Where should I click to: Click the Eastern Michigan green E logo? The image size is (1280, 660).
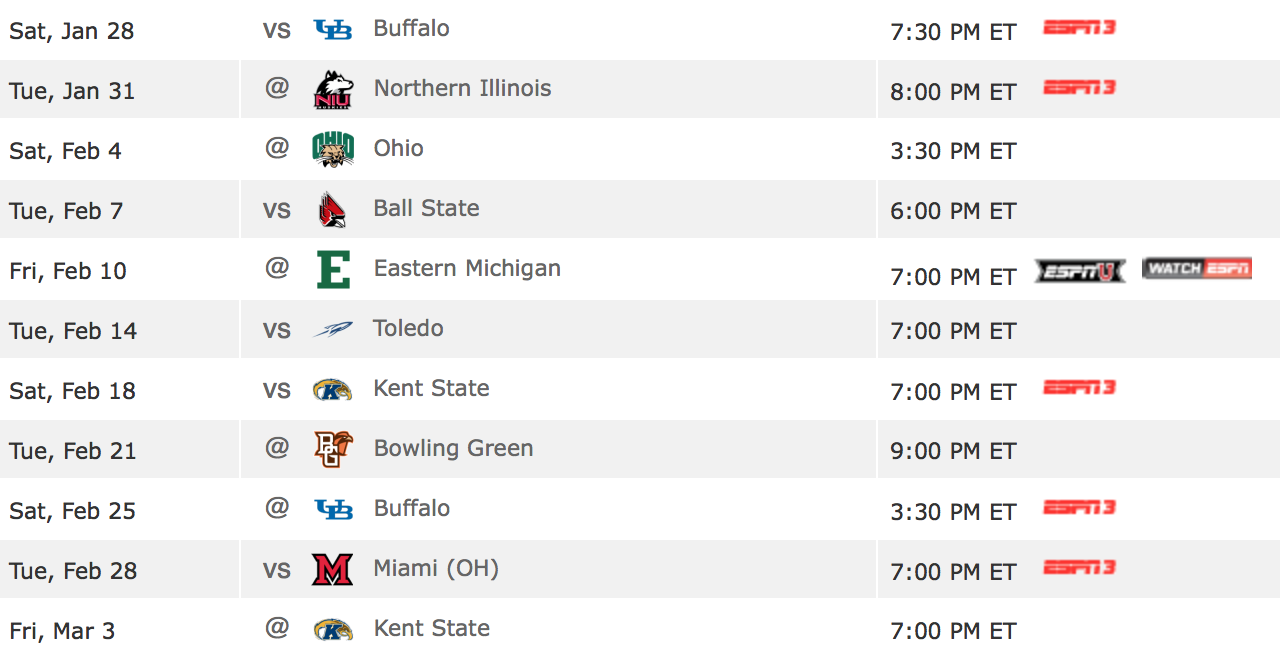tap(333, 269)
